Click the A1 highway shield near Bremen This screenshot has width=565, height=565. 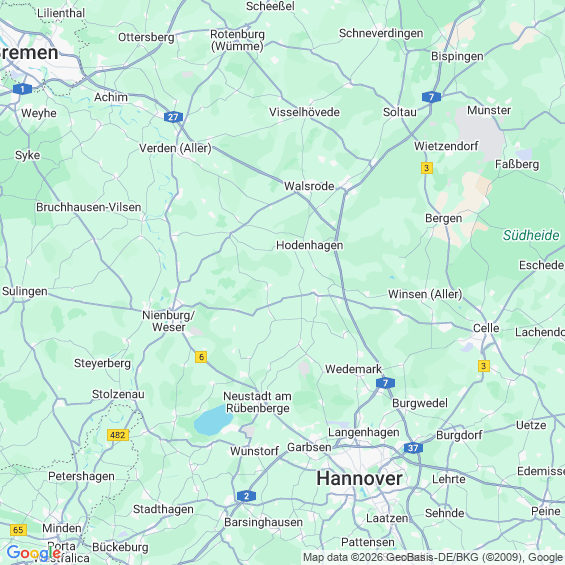[22, 89]
